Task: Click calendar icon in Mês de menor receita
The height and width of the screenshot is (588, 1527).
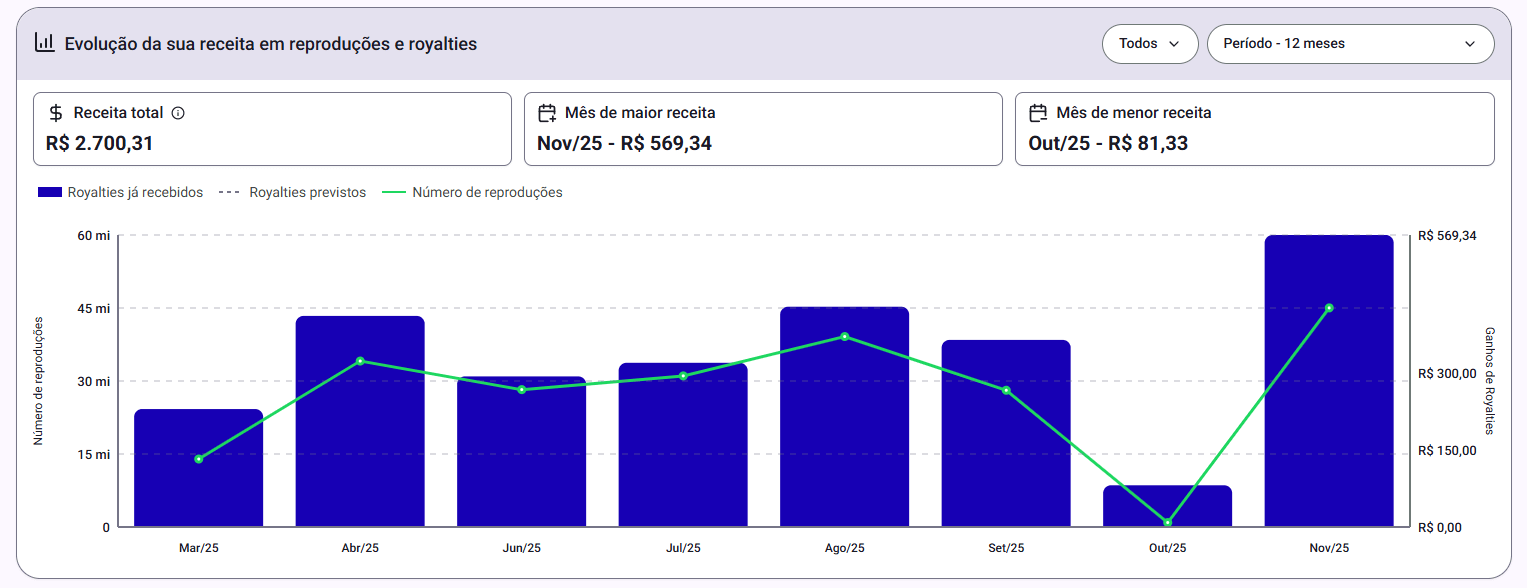Action: (x=1038, y=113)
